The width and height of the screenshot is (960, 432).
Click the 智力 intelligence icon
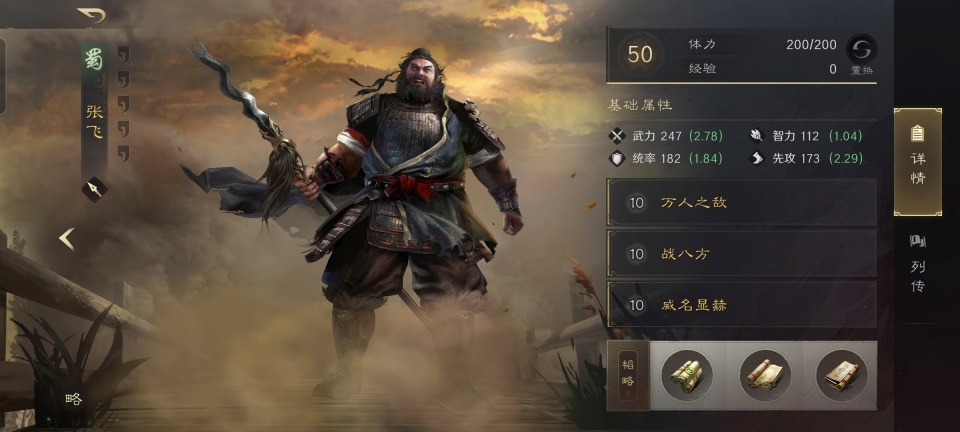757,136
